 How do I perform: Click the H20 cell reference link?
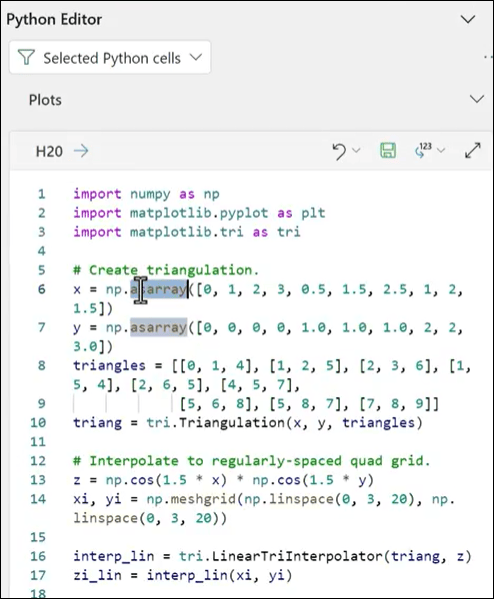[x=49, y=152]
